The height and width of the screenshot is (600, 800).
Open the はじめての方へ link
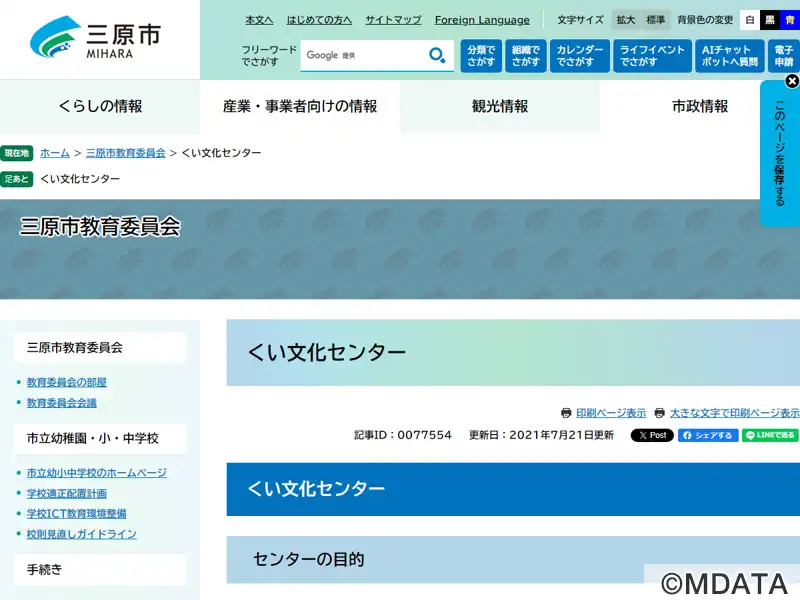click(x=319, y=20)
